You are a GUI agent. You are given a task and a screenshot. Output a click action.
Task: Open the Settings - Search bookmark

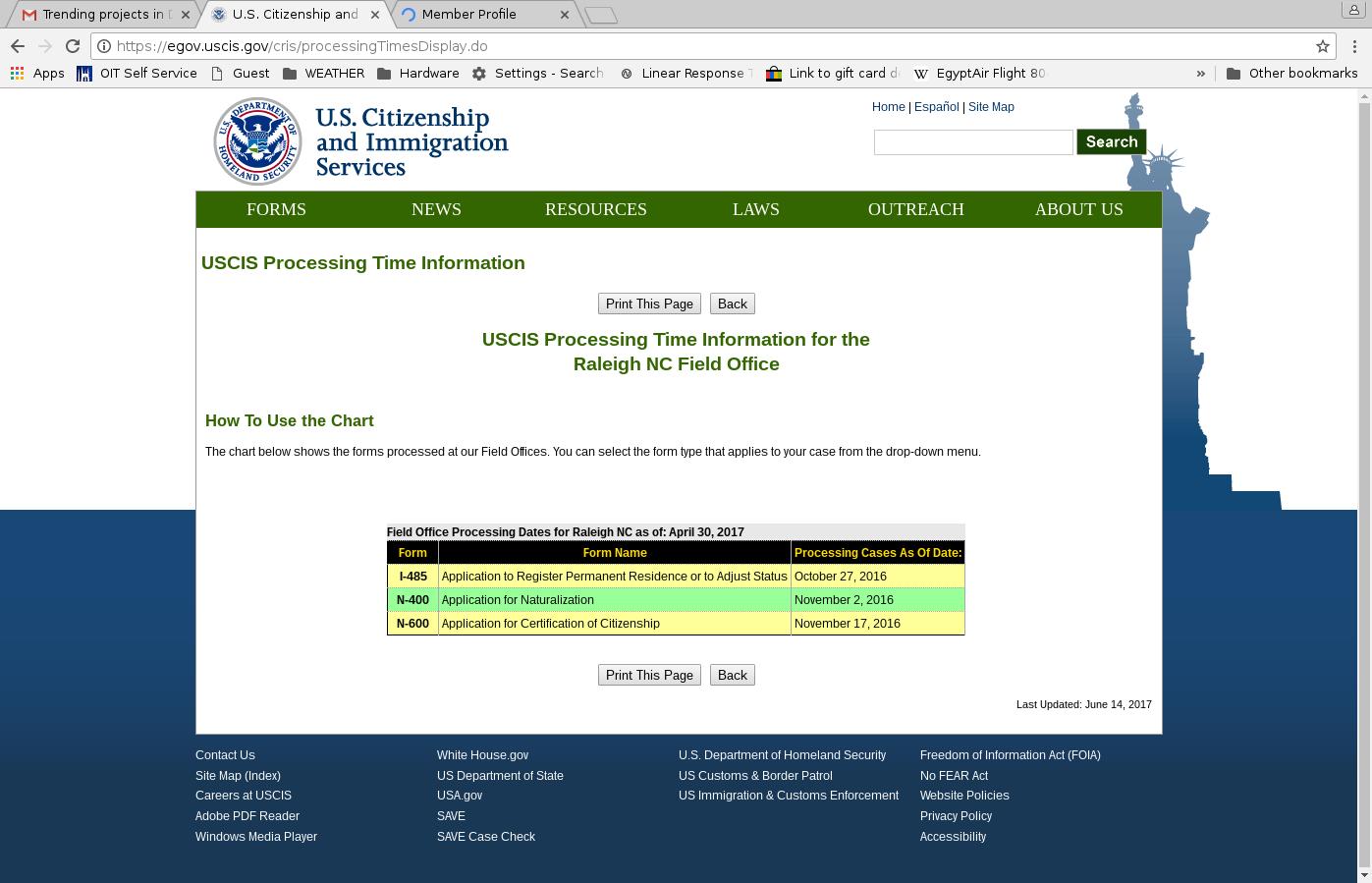(x=538, y=74)
